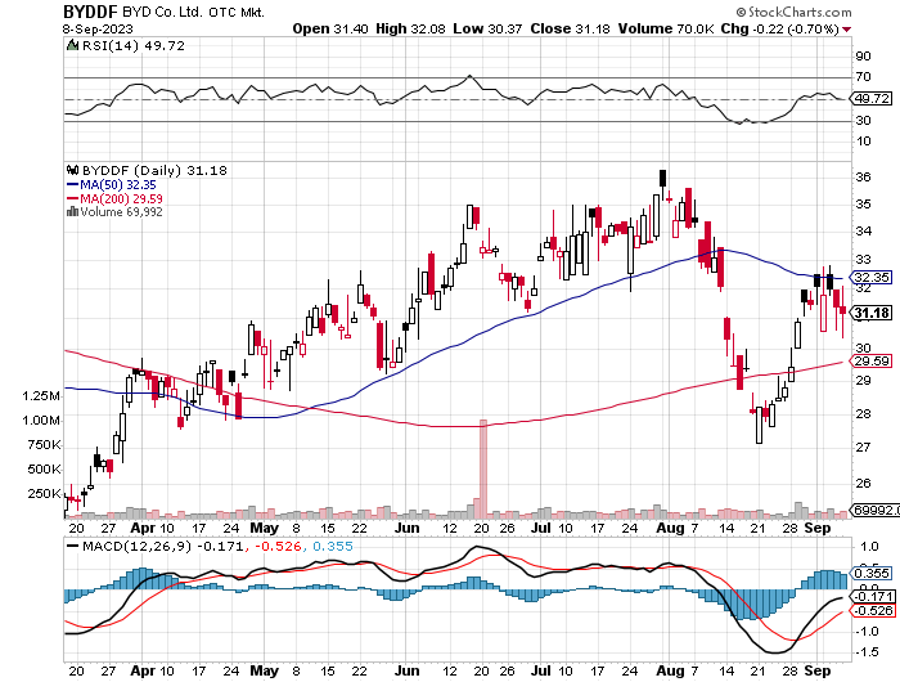Image resolution: width=900 pixels, height=682 pixels.
Task: Click the MACD(12,26,9) legend line marker
Action: pos(73,545)
